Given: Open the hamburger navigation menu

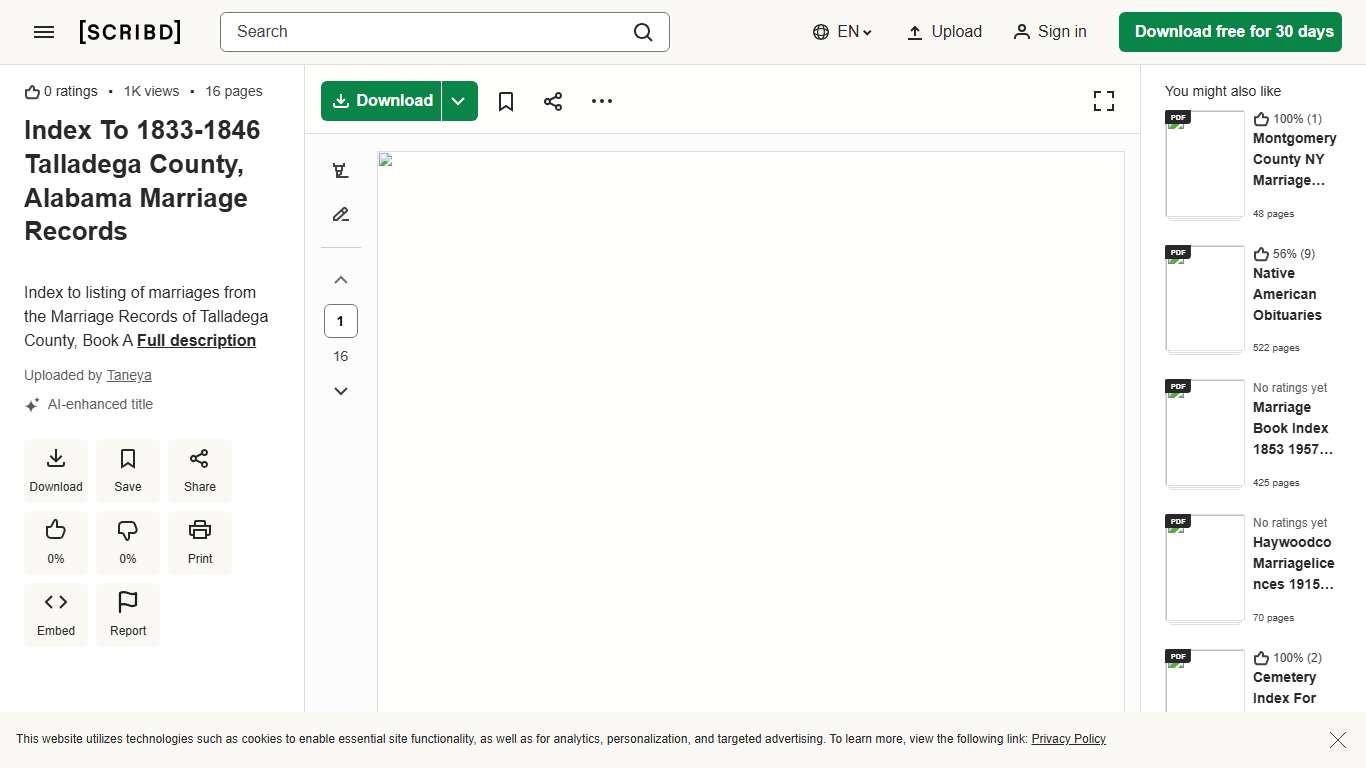Looking at the screenshot, I should point(44,32).
